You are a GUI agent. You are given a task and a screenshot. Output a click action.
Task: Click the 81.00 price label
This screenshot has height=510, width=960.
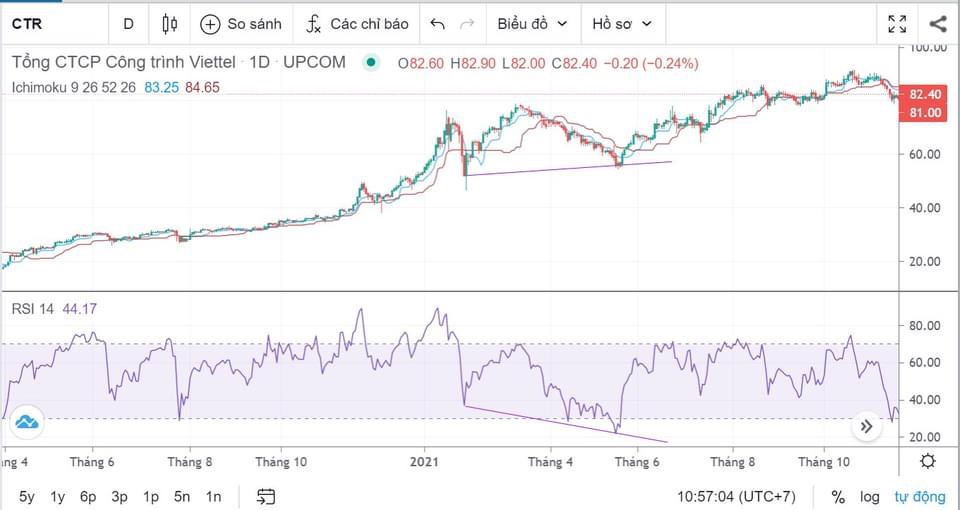pyautogui.click(x=924, y=113)
